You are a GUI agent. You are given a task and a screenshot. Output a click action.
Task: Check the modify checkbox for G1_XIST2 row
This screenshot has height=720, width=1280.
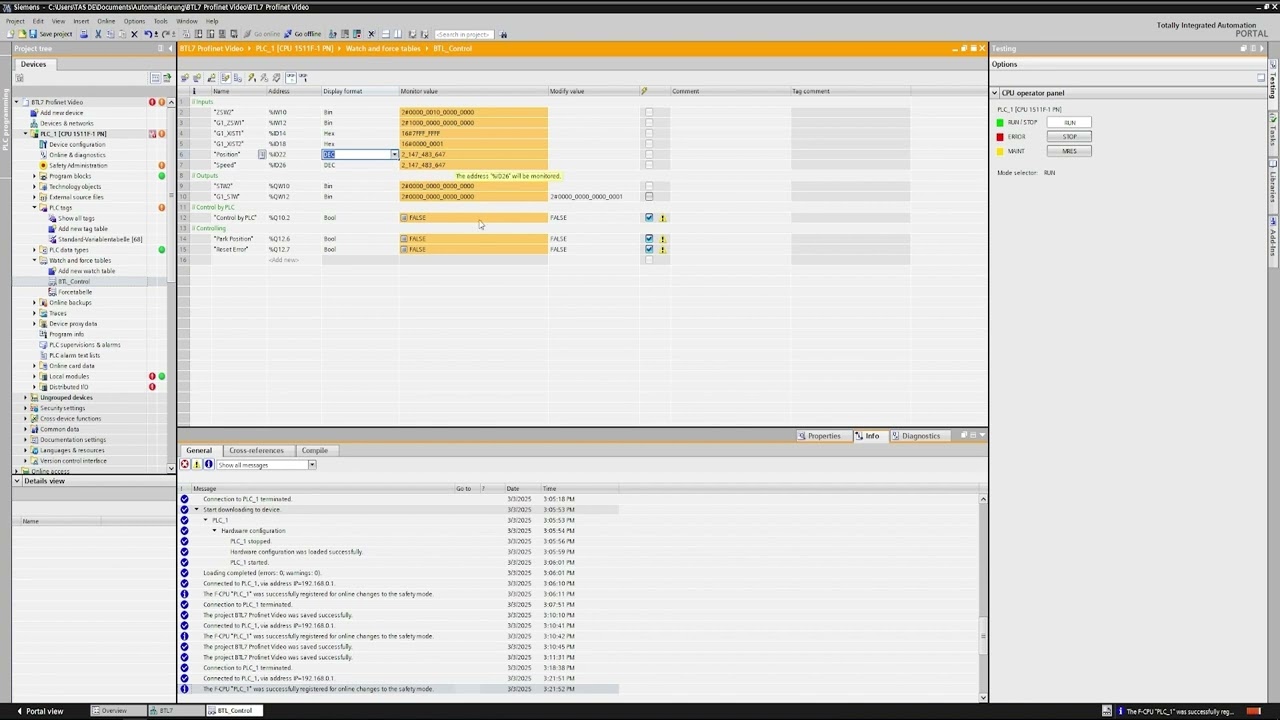click(x=649, y=144)
